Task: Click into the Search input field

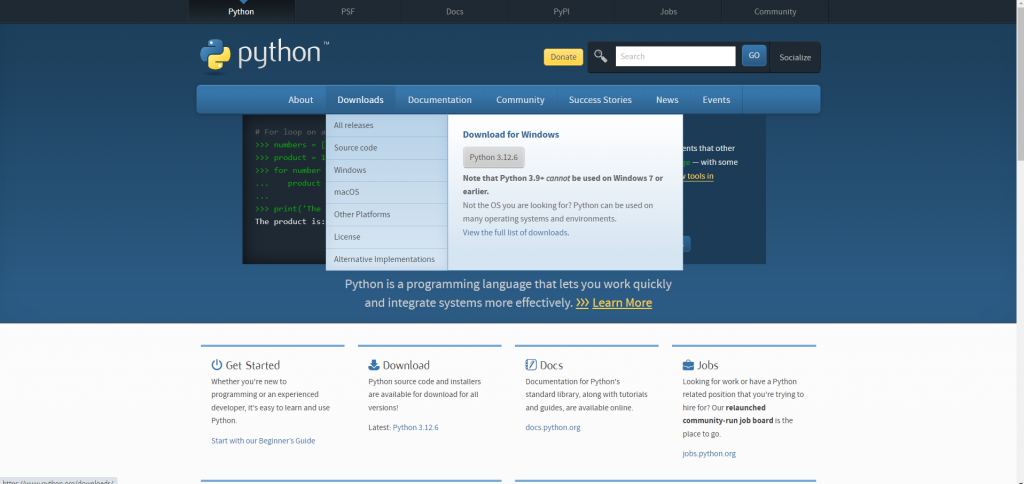Action: click(675, 56)
